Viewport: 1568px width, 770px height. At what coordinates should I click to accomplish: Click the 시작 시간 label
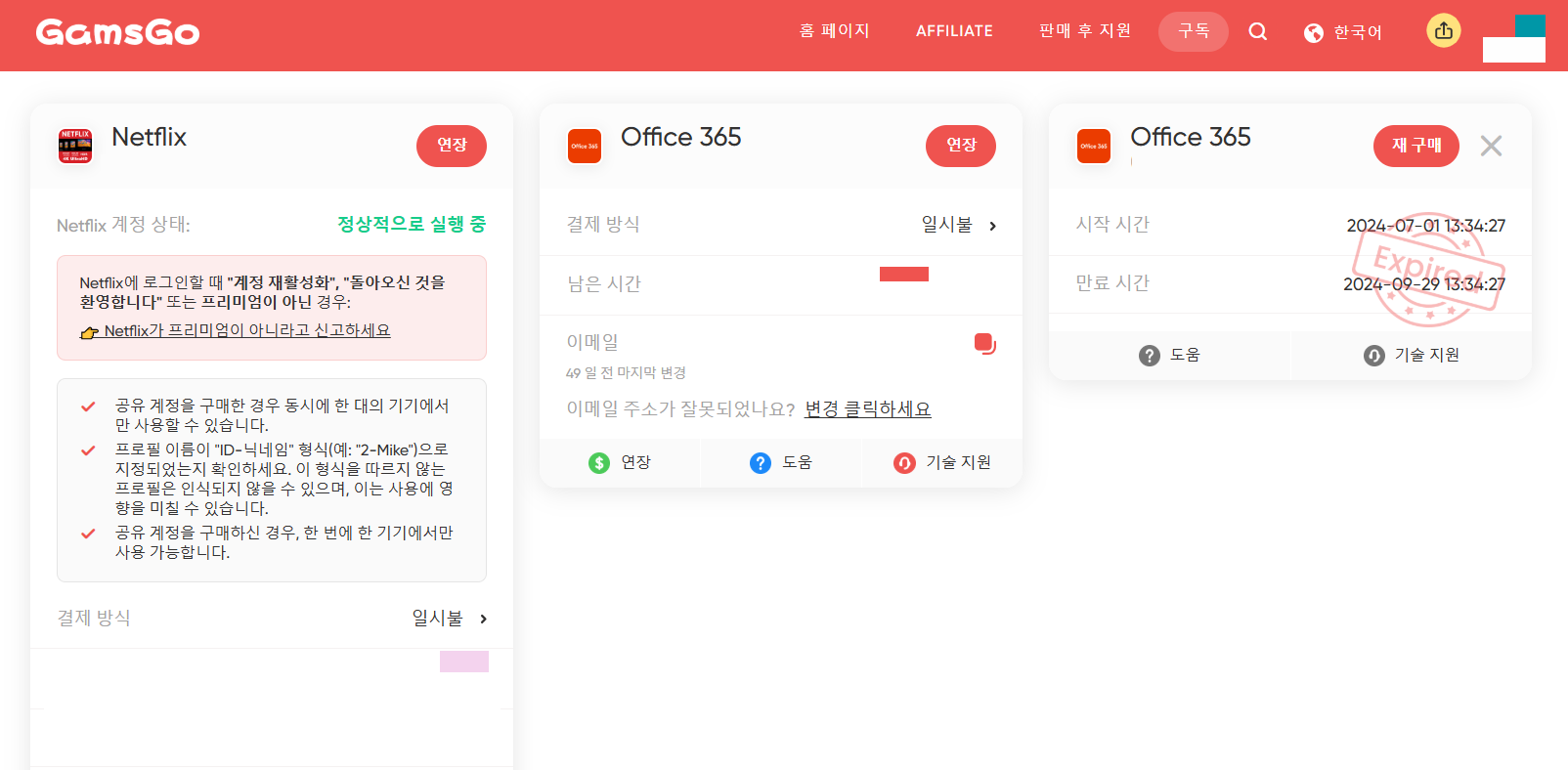1112,224
